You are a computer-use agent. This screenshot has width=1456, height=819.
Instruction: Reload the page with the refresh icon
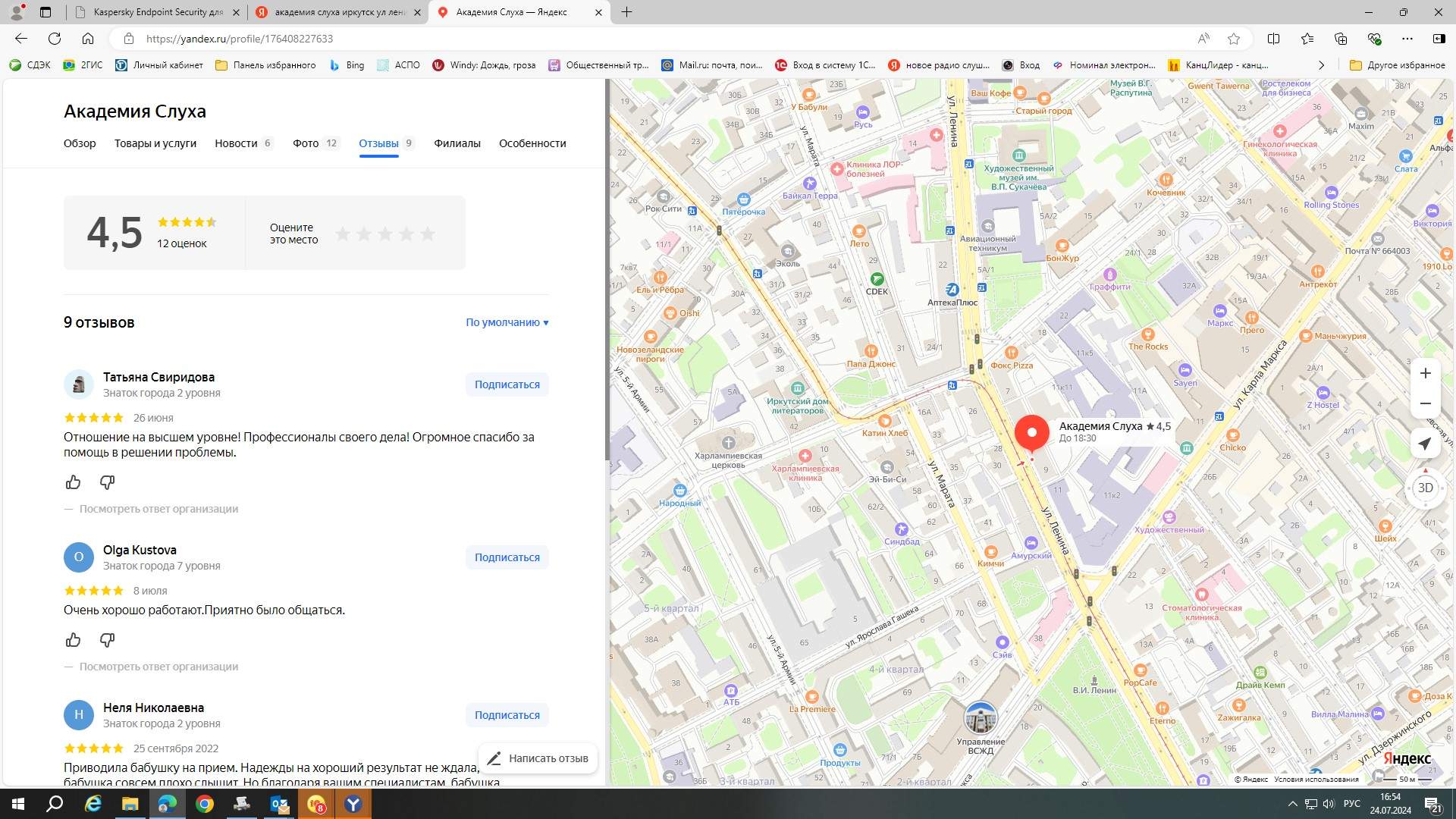(55, 39)
